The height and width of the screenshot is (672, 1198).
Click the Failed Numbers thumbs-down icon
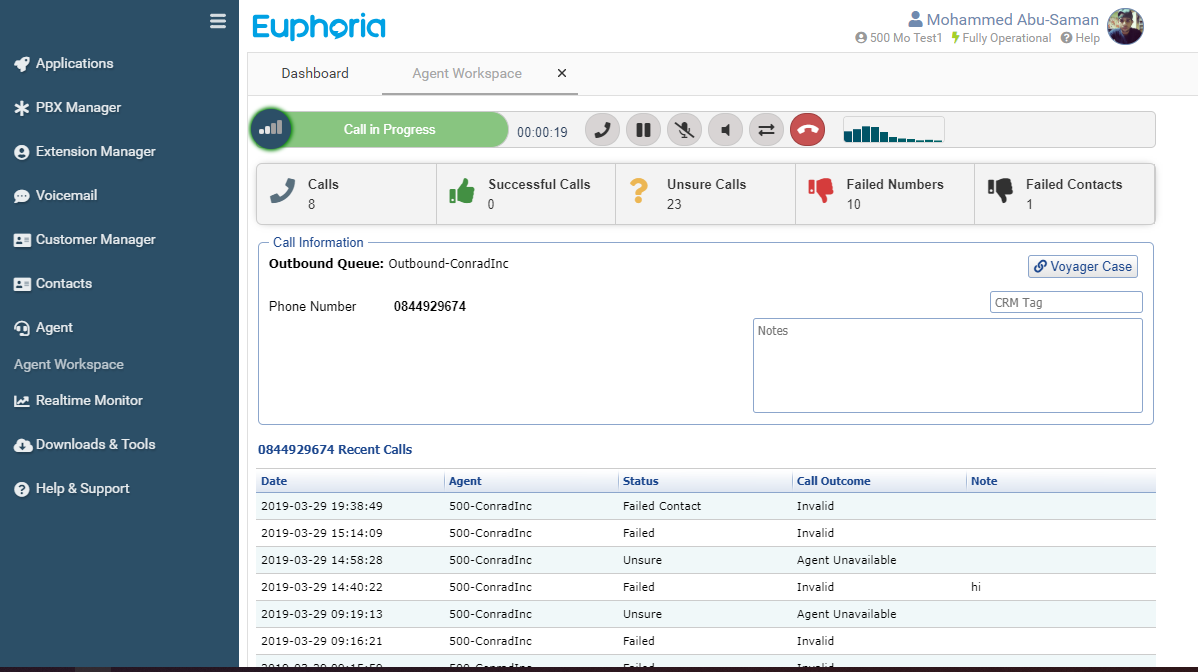pos(820,191)
